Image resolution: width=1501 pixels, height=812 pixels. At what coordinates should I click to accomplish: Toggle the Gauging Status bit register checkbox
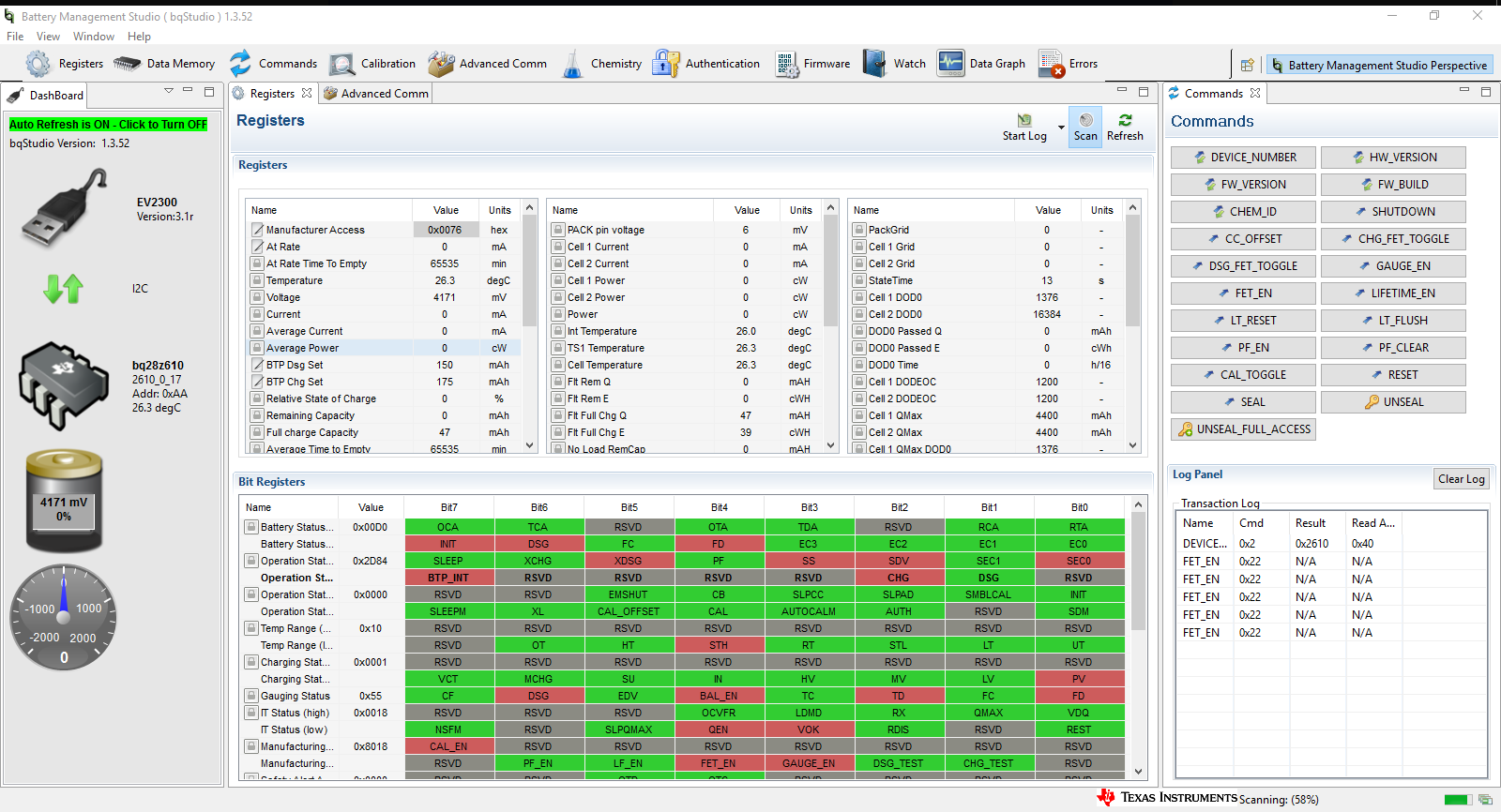[x=251, y=696]
